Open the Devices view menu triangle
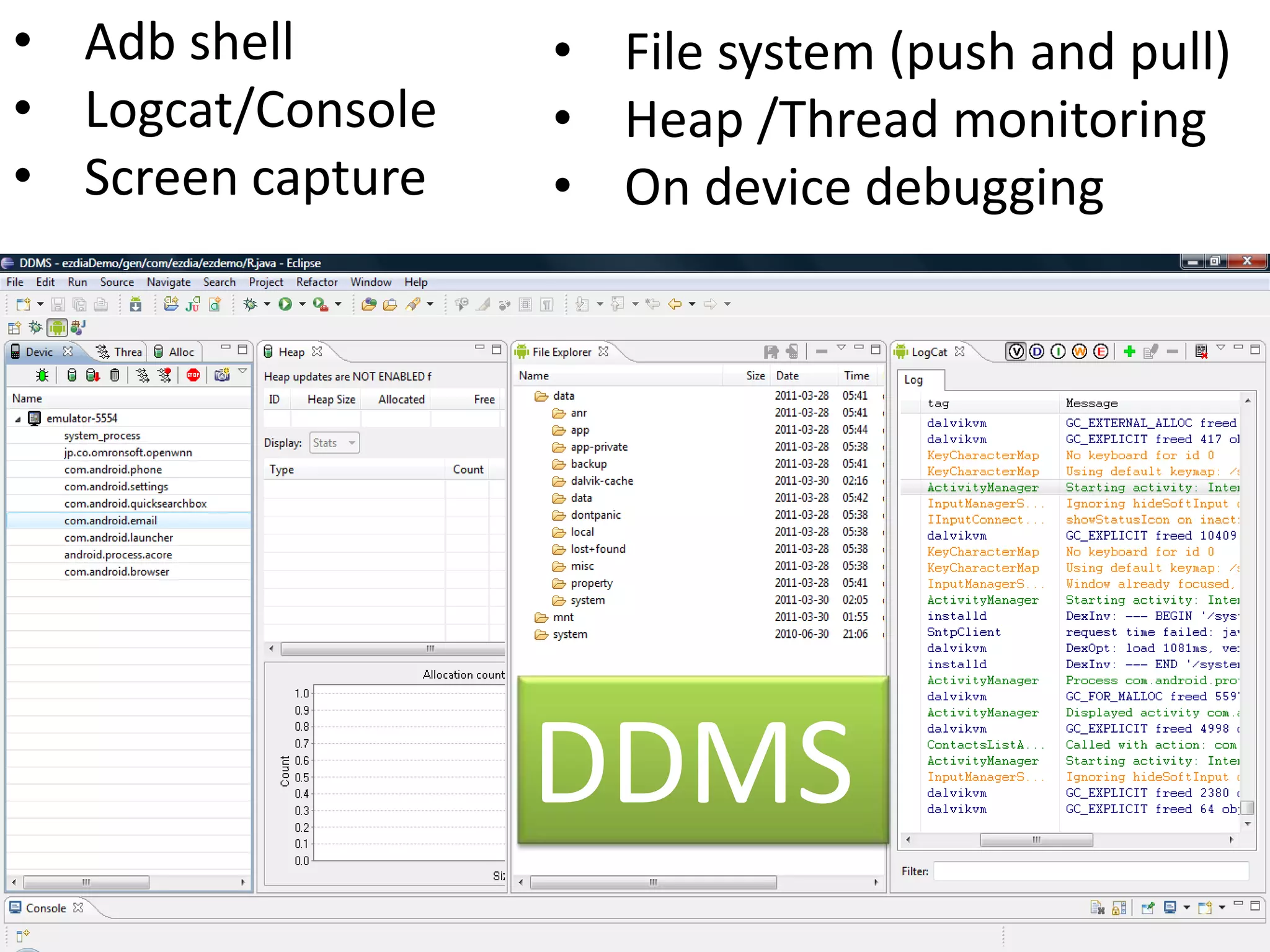 (x=242, y=372)
